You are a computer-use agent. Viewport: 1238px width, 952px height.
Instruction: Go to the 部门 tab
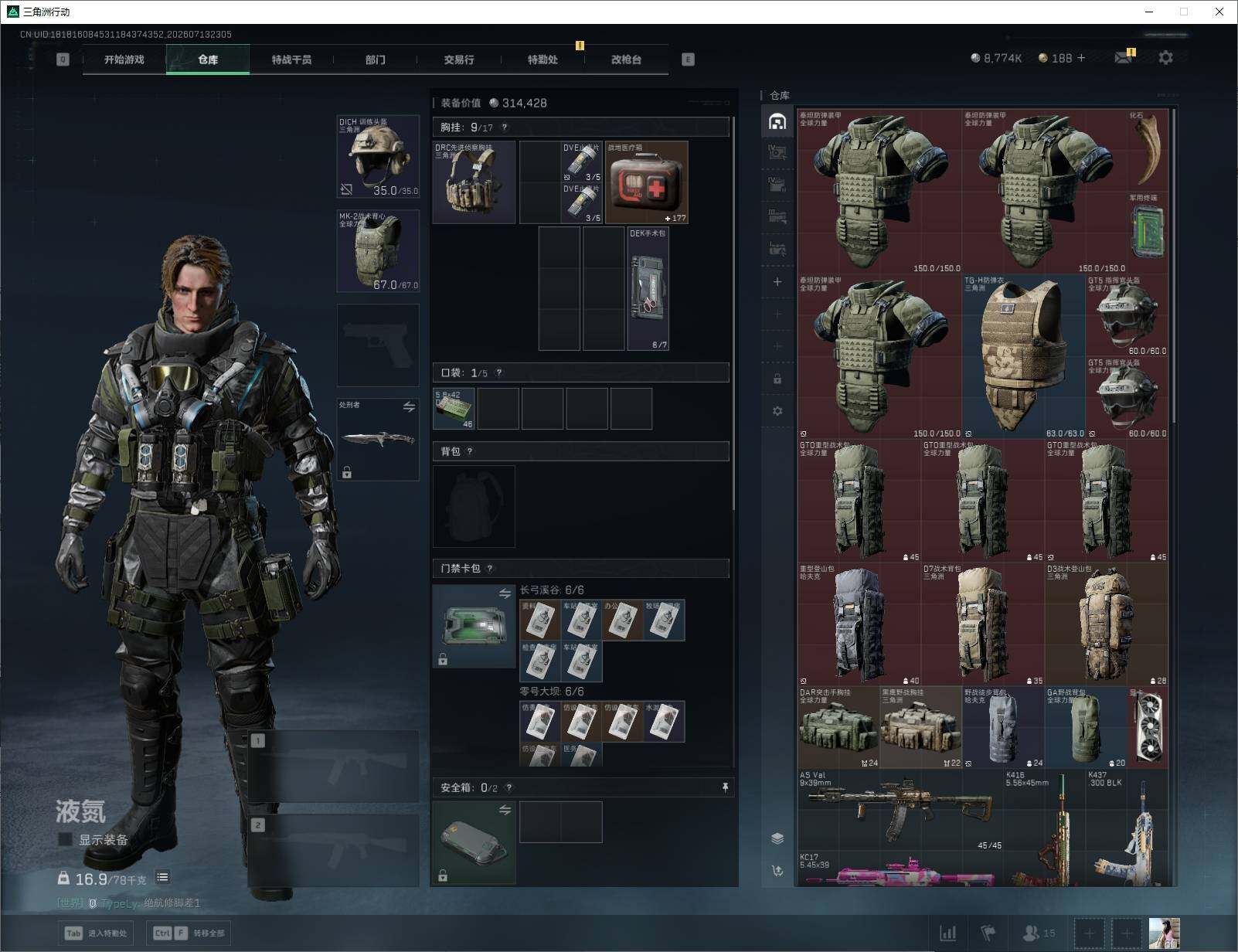376,59
